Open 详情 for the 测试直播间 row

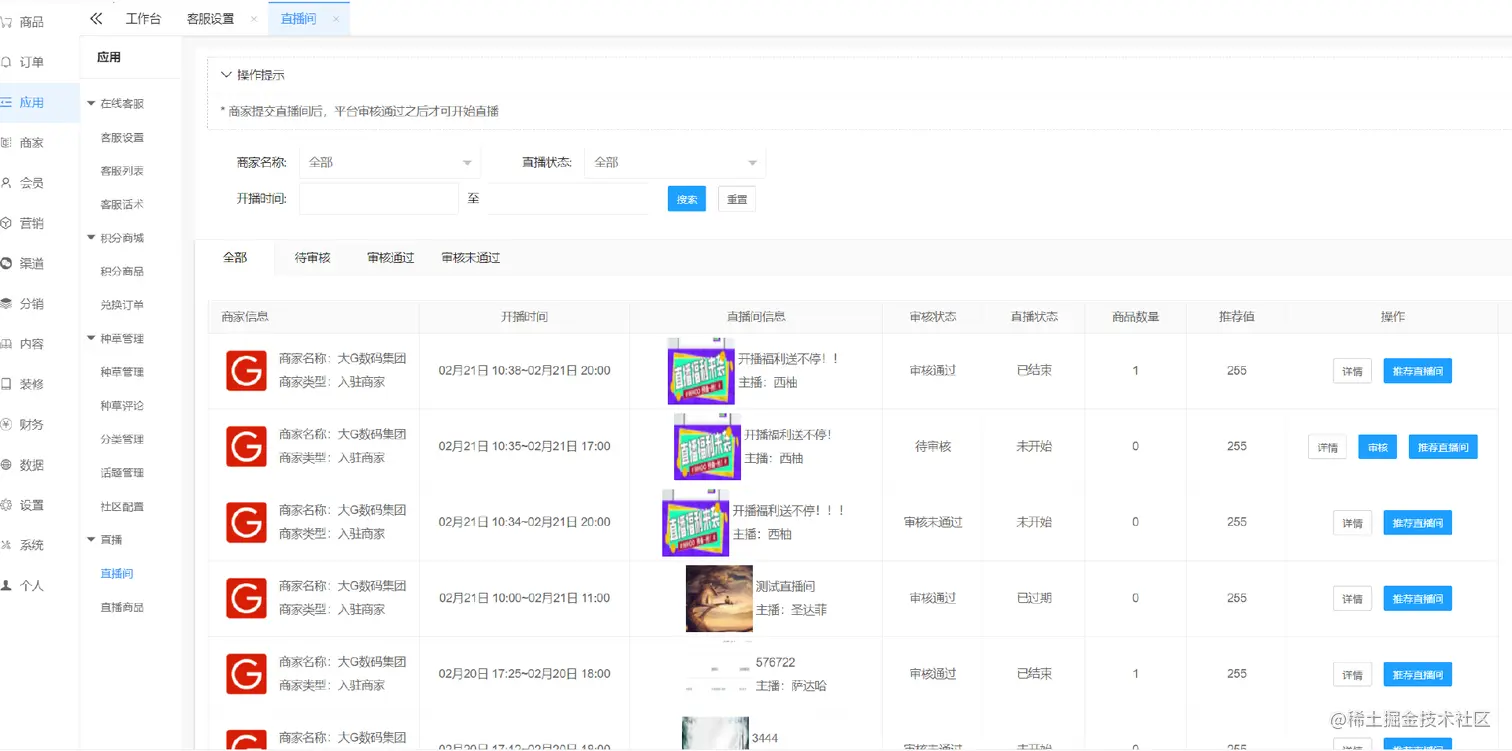pos(1352,599)
